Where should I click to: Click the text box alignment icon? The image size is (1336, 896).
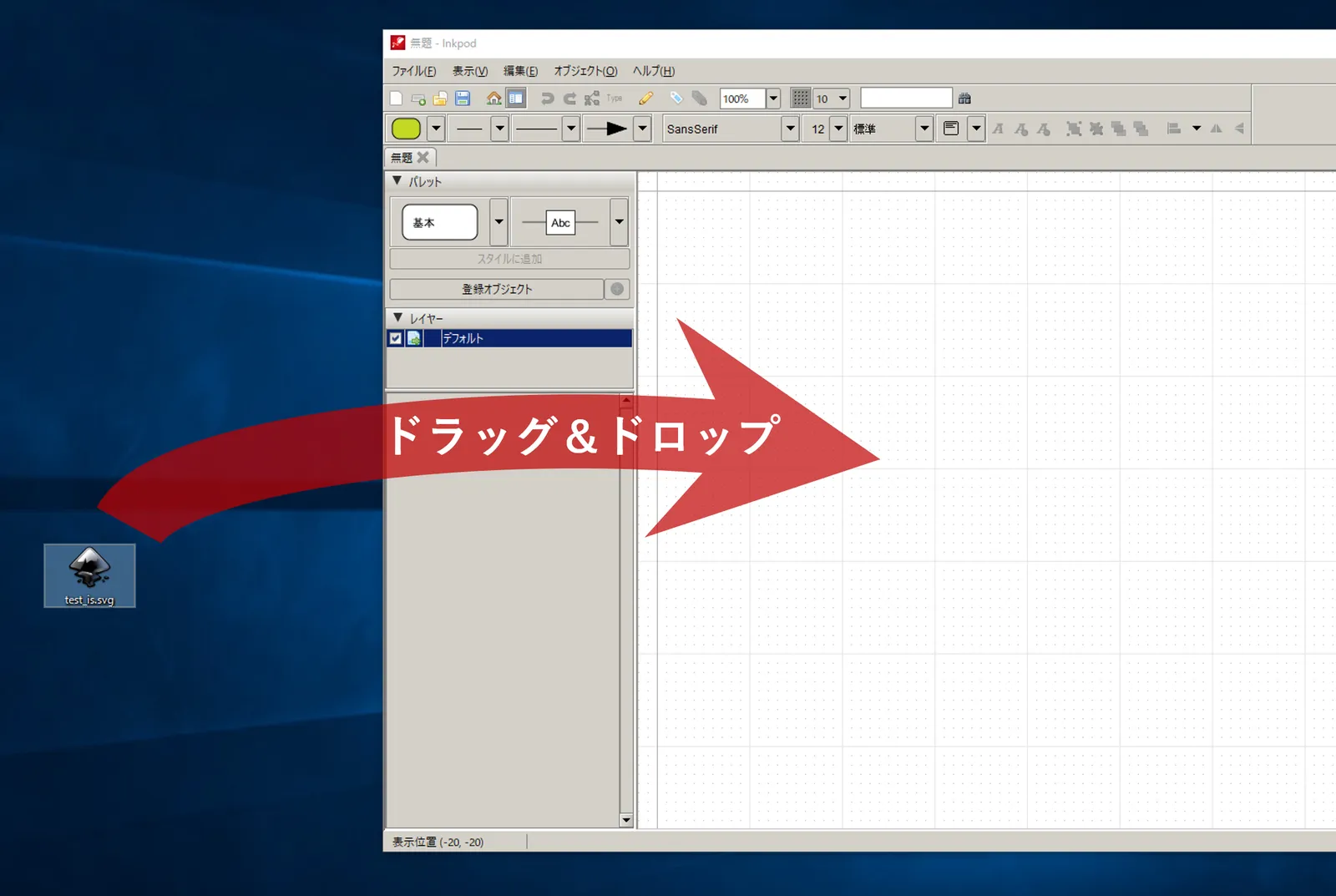coord(951,129)
